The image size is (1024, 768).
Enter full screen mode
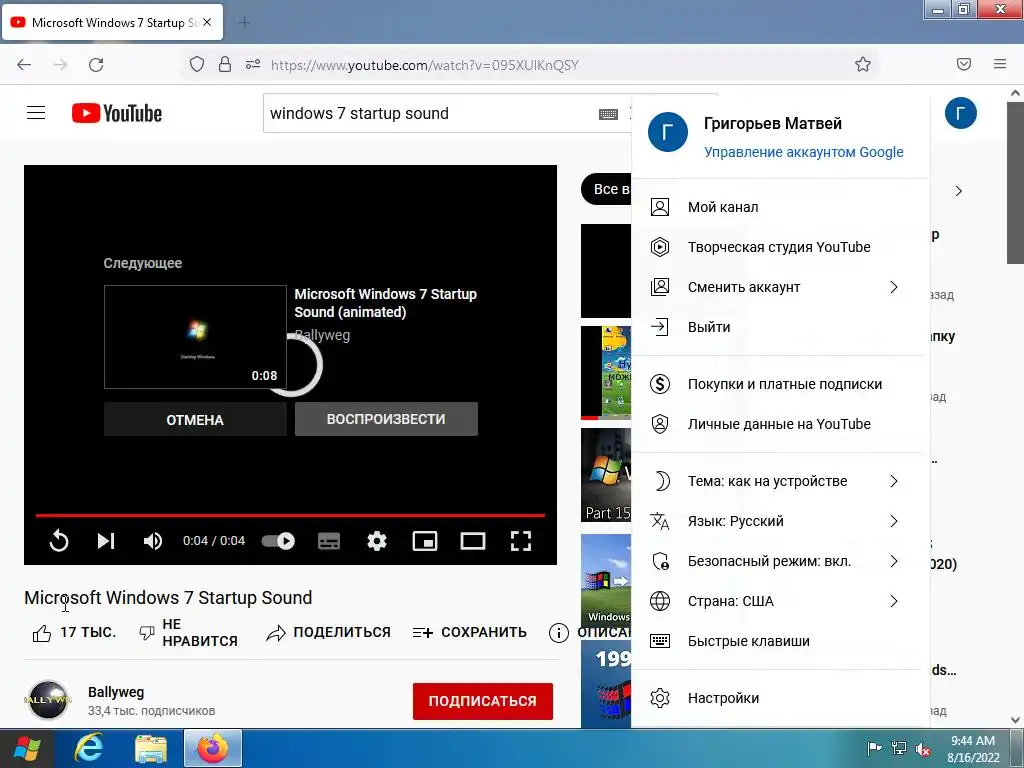coord(520,541)
